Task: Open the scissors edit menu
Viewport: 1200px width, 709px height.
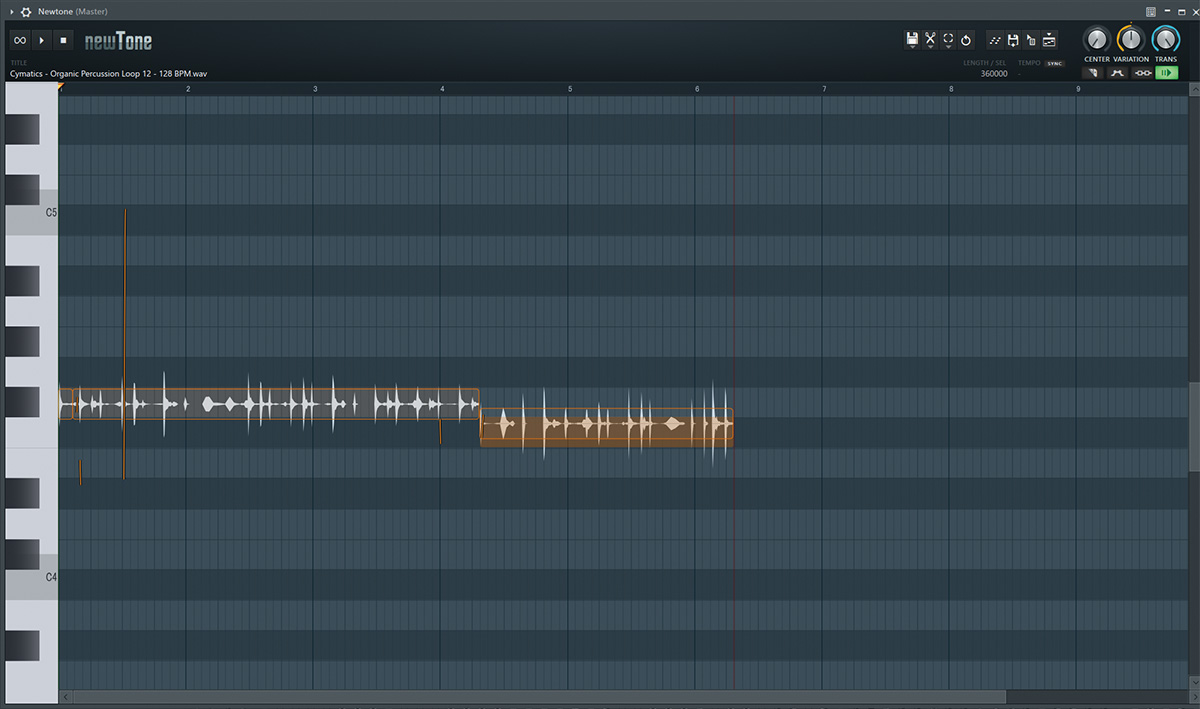Action: pyautogui.click(x=930, y=40)
